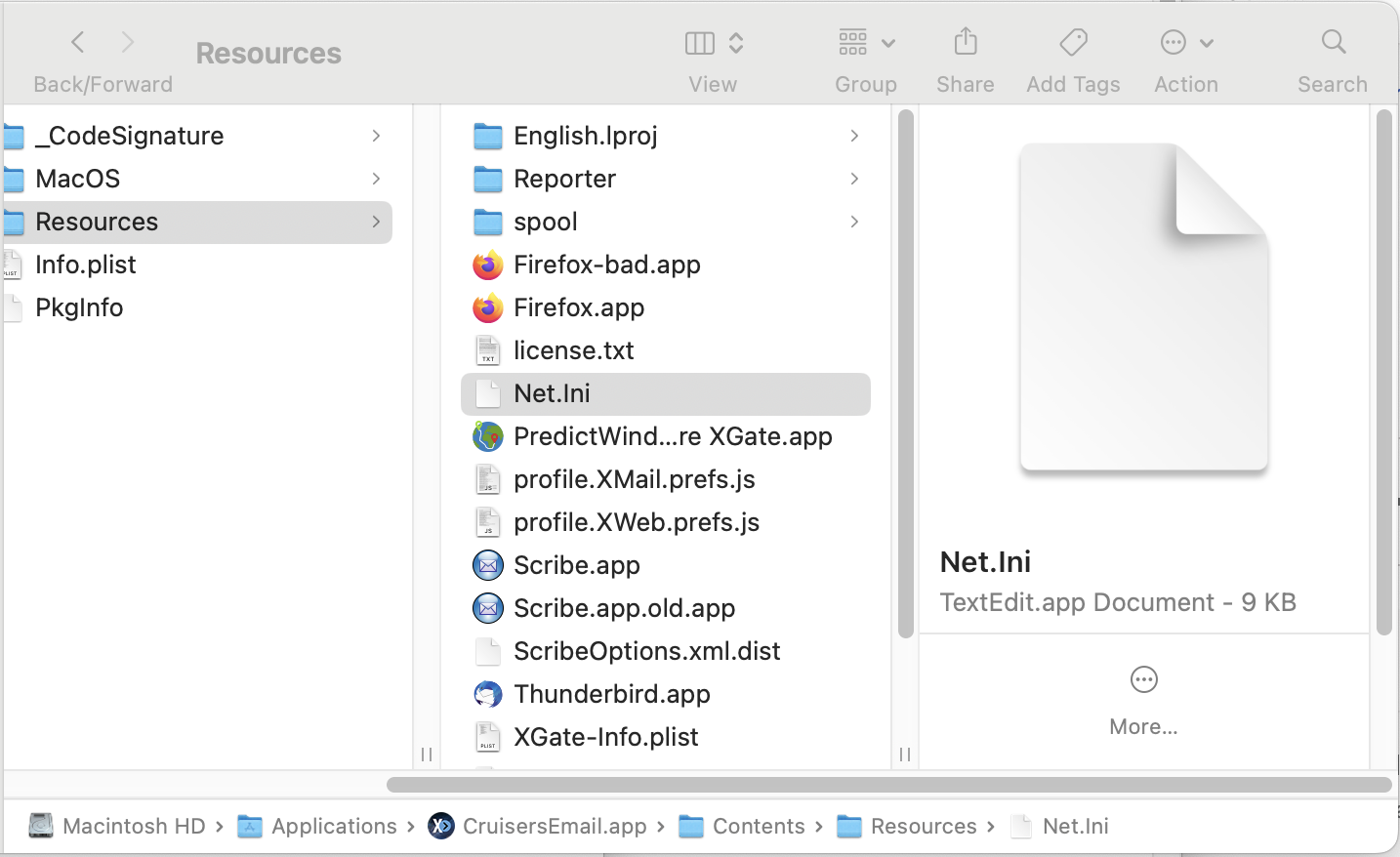This screenshot has width=1400, height=857.
Task: Click the More… ellipsis button in preview
Action: click(1144, 679)
